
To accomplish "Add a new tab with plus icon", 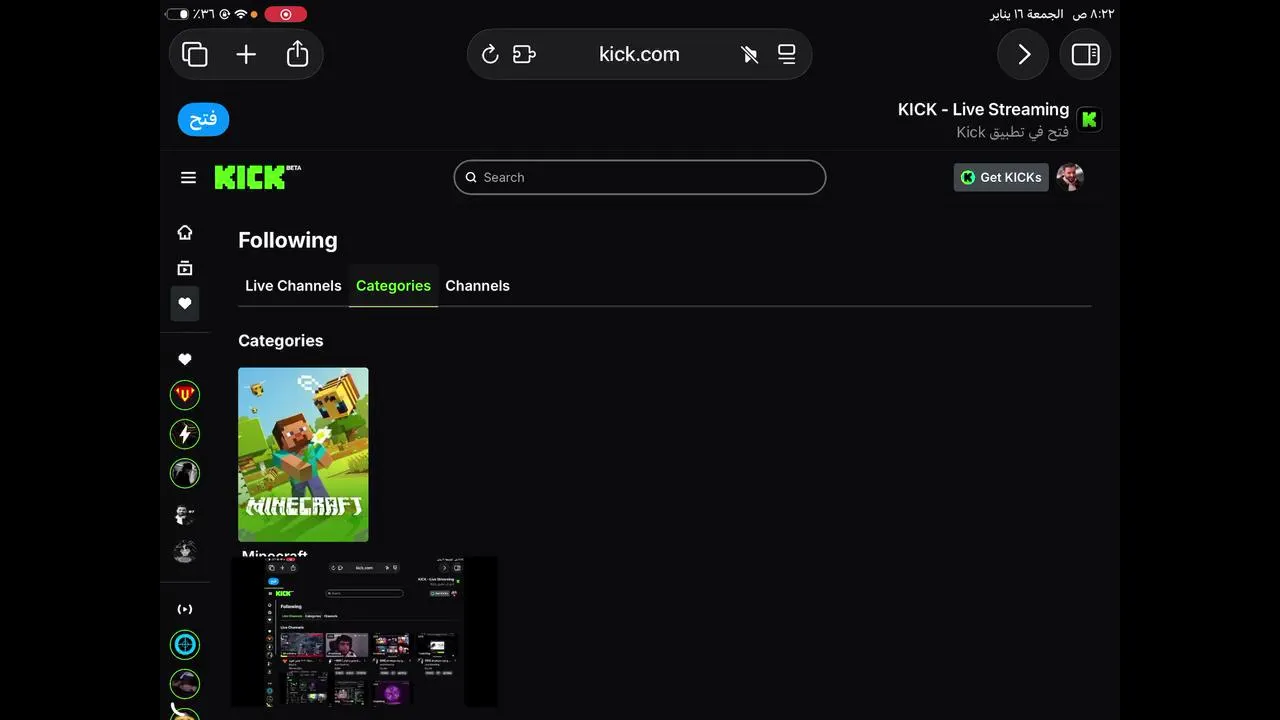I will 246,54.
